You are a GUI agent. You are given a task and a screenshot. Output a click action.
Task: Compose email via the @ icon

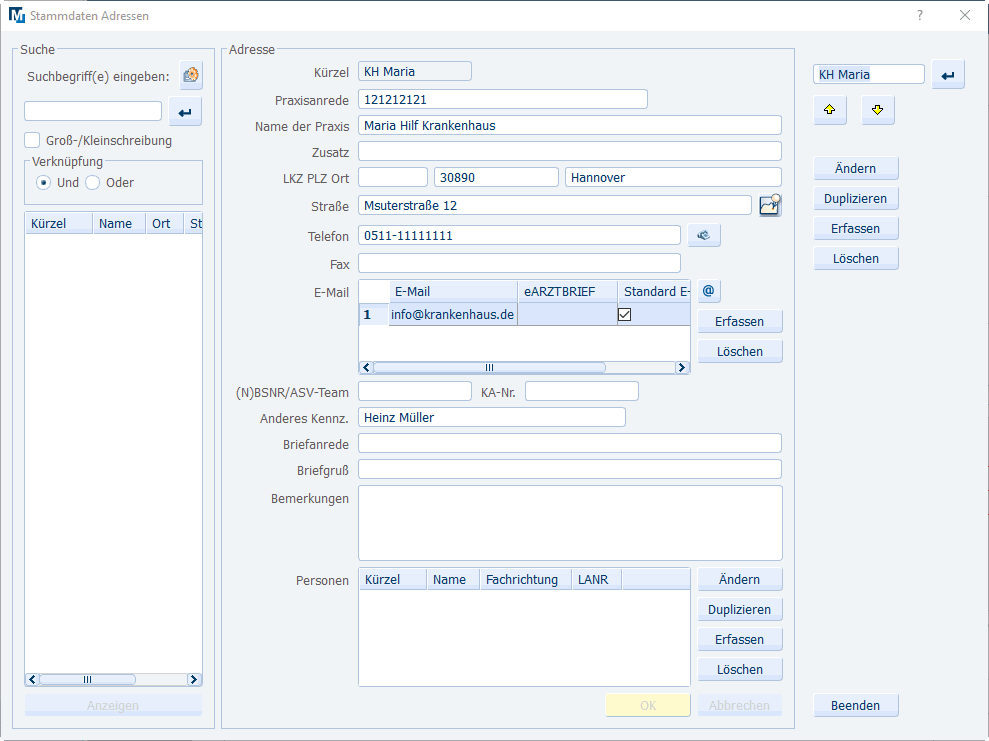[x=708, y=290]
